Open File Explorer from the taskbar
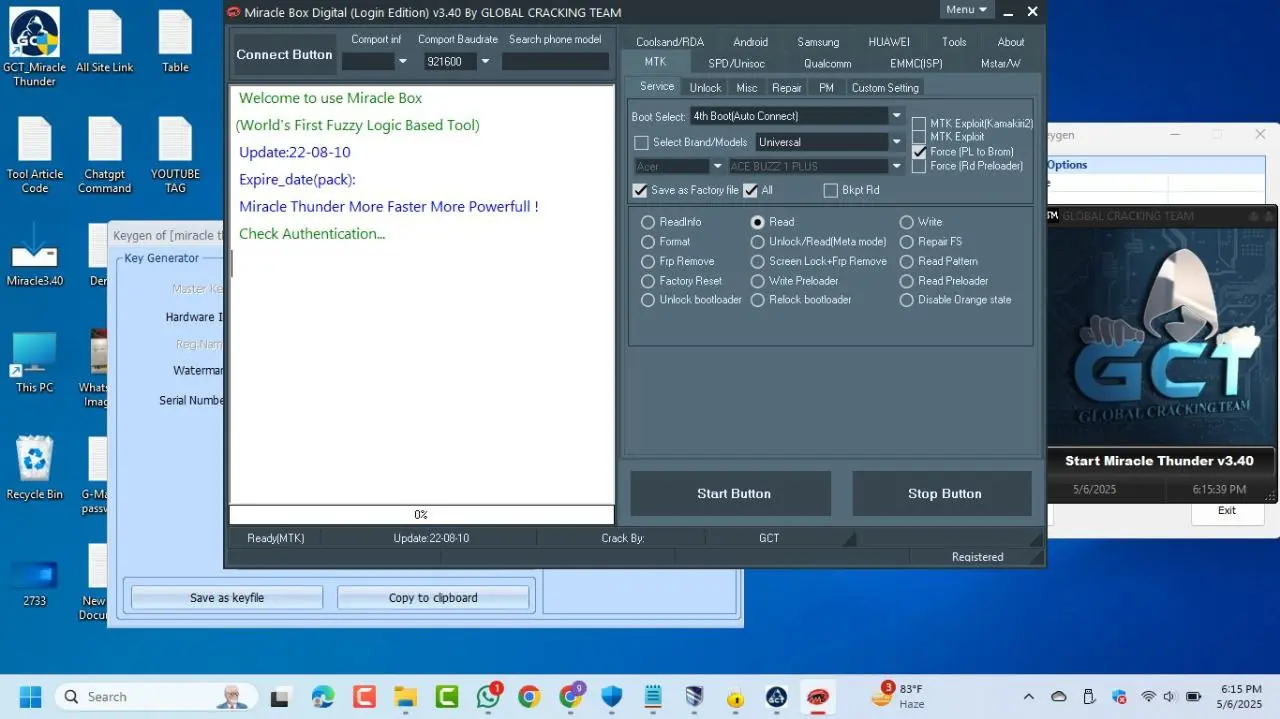Viewport: 1280px width, 719px height. [405, 697]
